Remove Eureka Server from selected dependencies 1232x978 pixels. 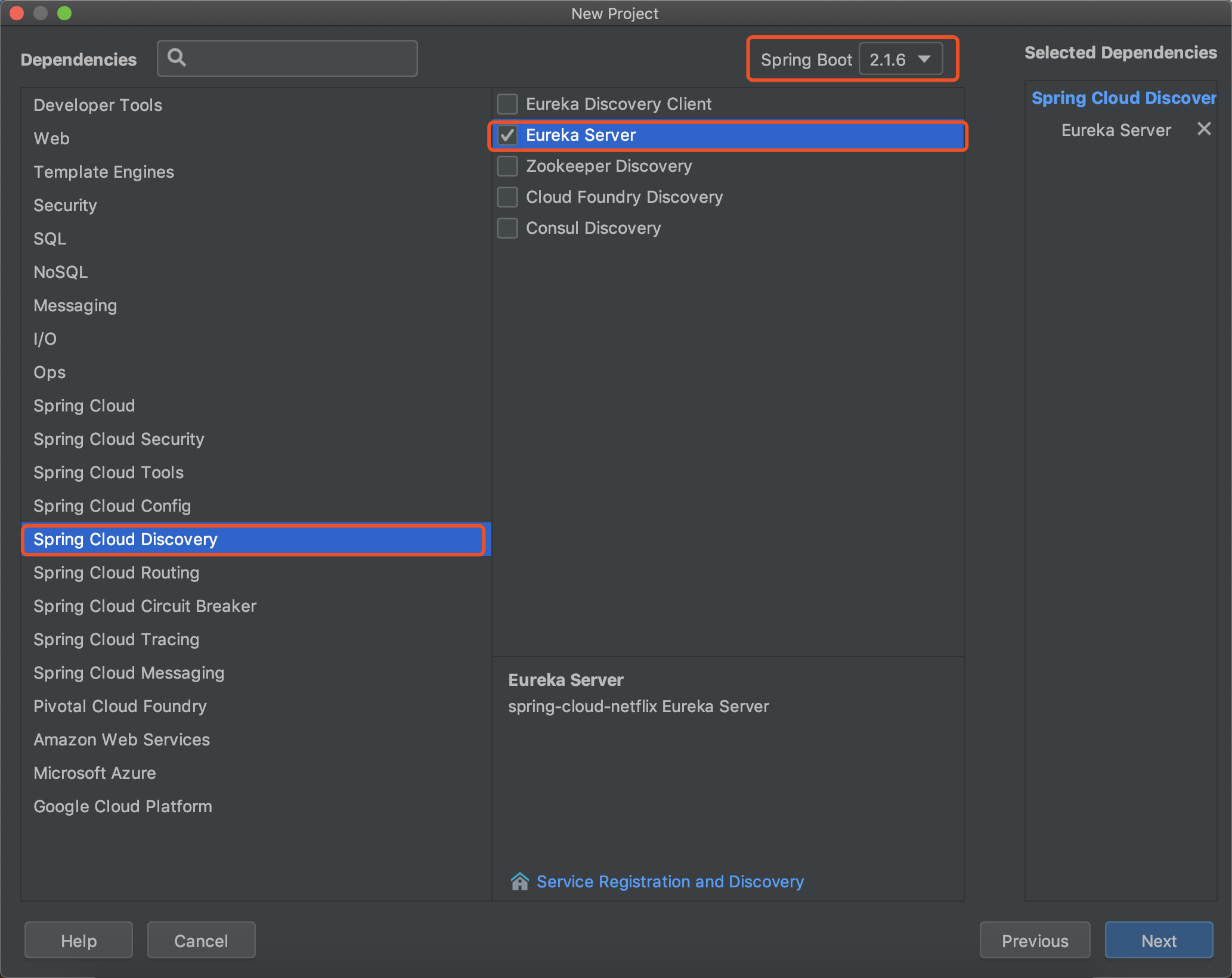[1204, 129]
